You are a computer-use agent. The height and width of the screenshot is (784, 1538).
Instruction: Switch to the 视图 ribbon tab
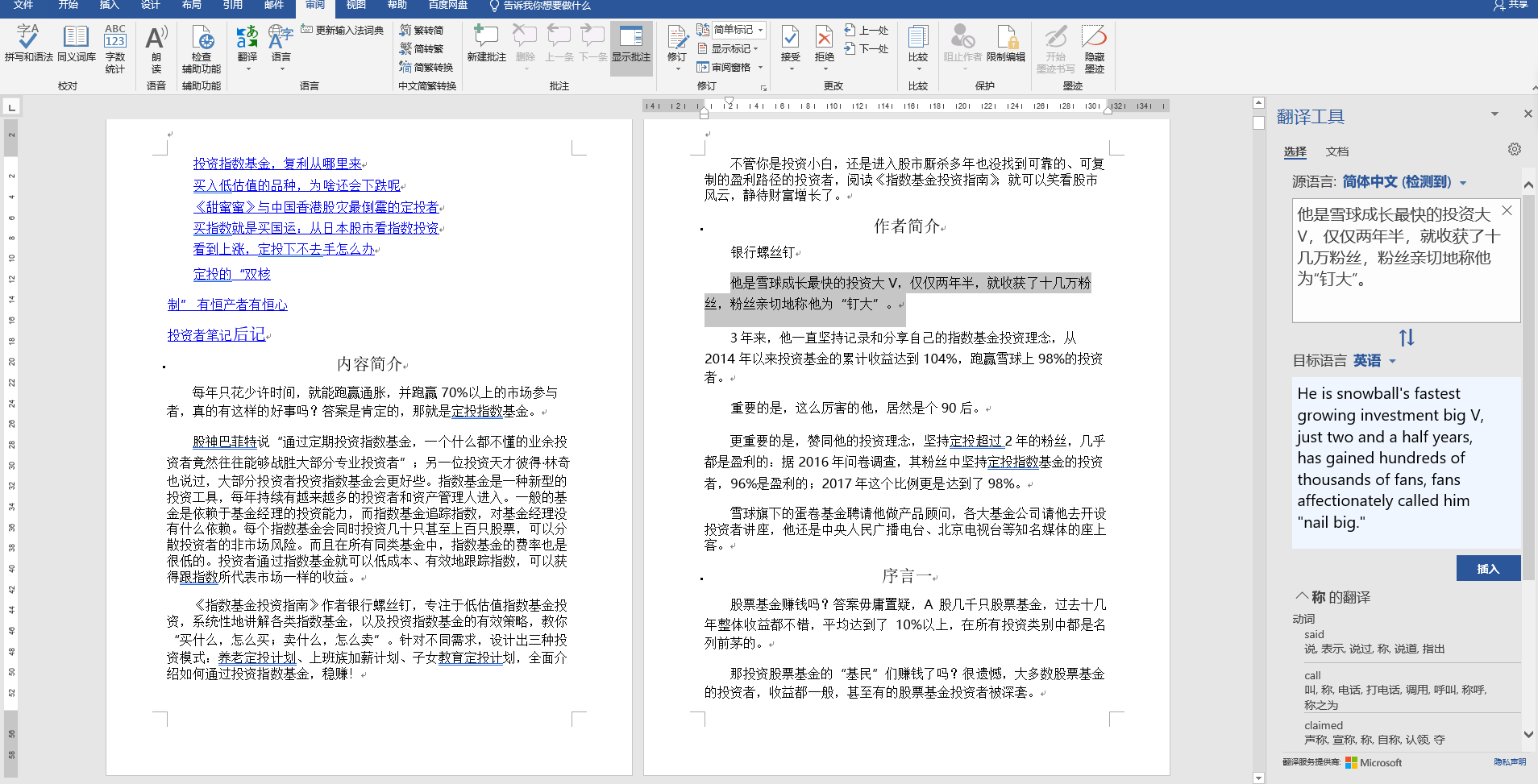pyautogui.click(x=355, y=6)
